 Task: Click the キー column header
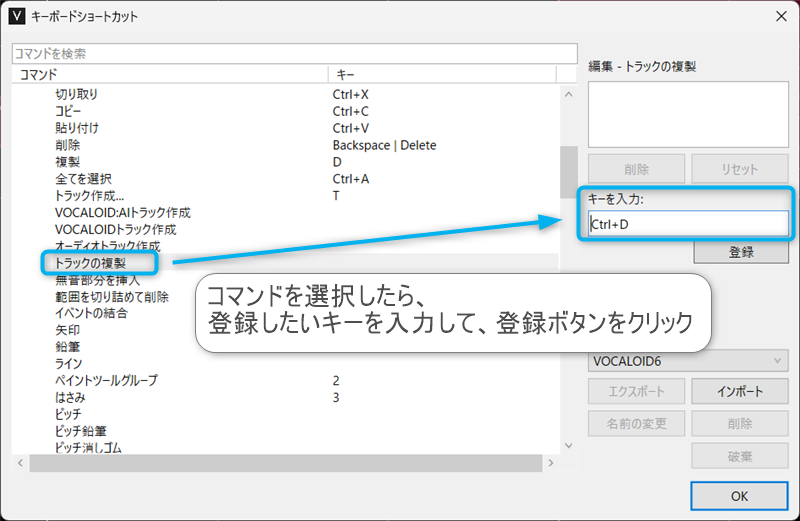point(442,75)
